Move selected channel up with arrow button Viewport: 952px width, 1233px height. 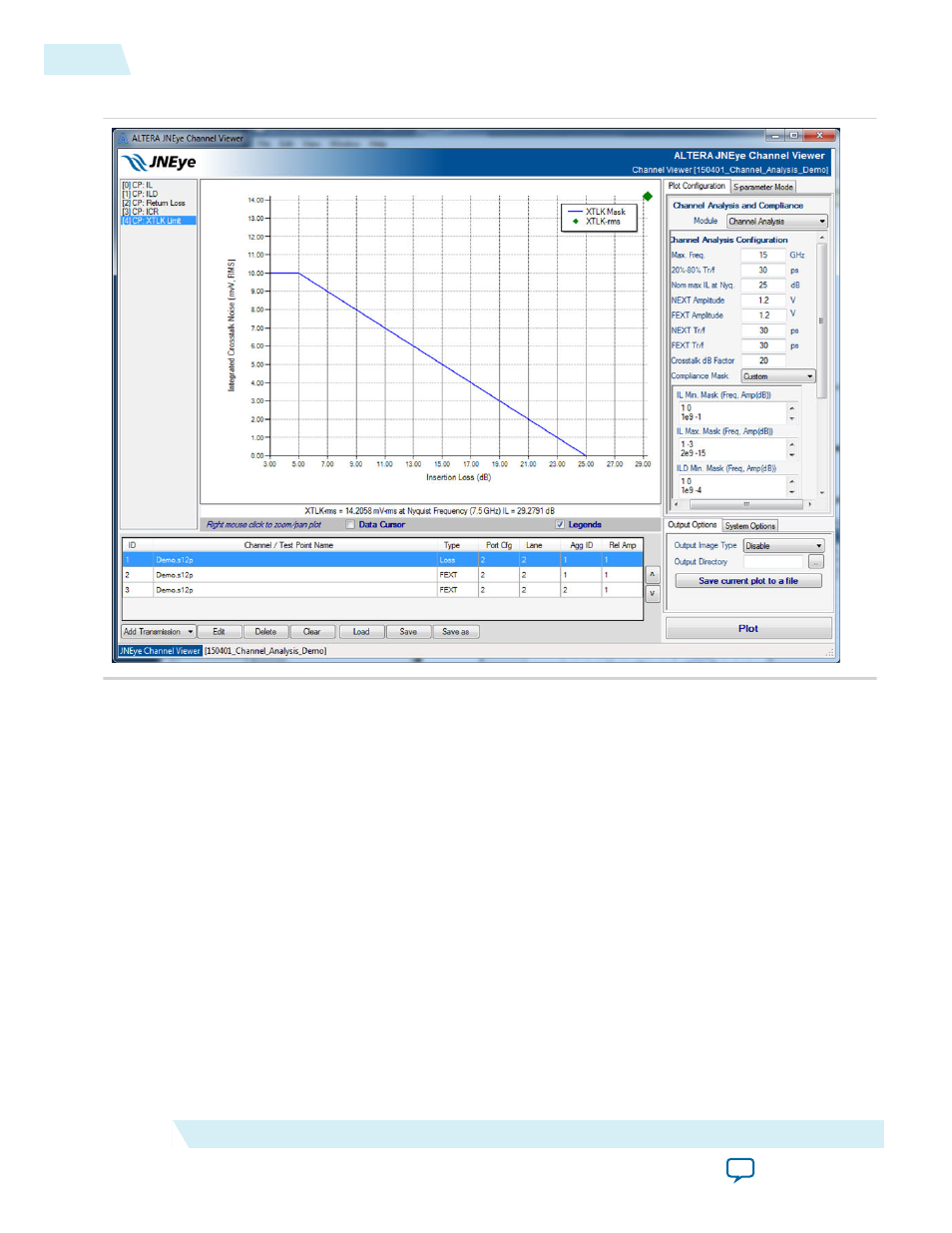point(653,575)
